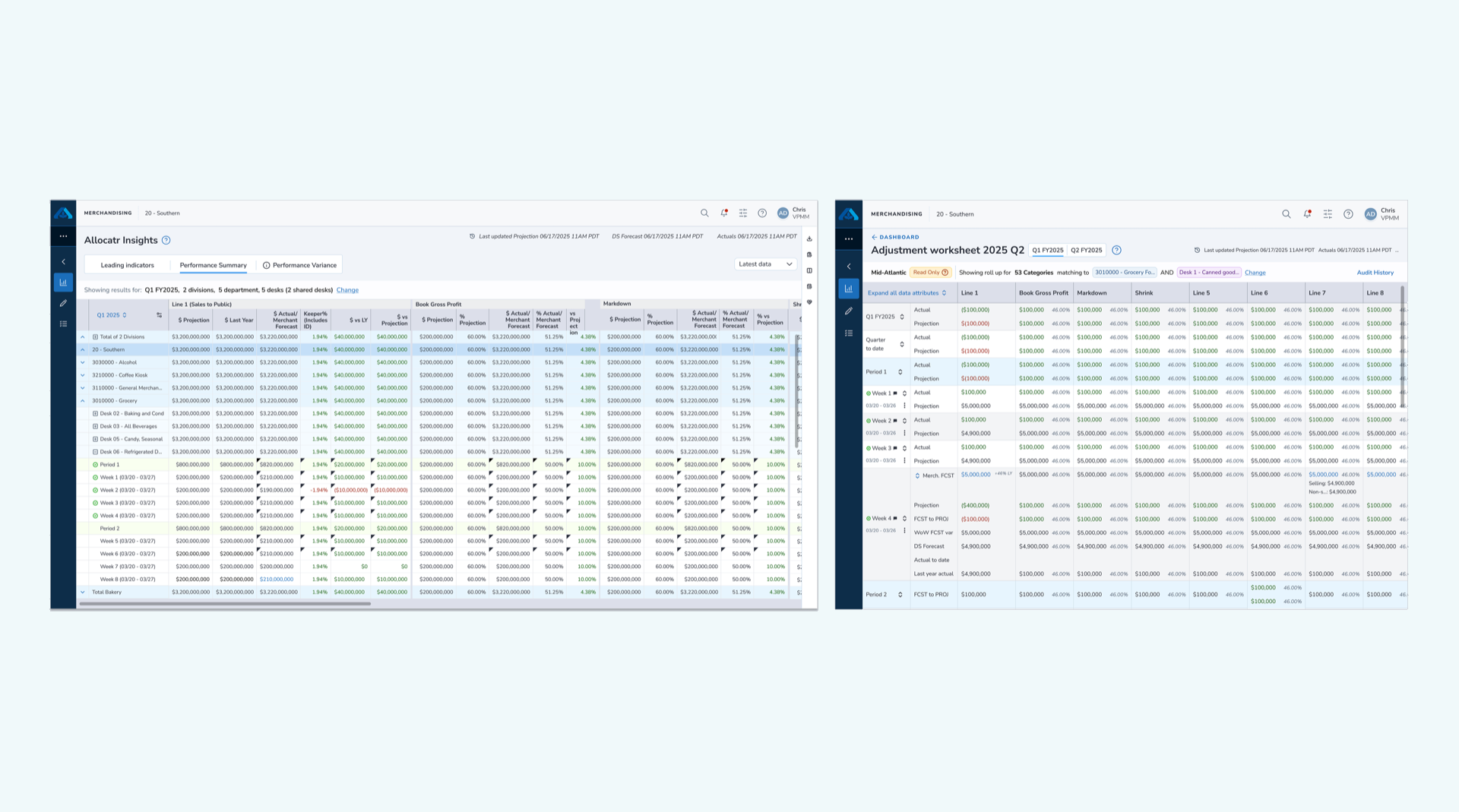Click the Period 1 row in Insights table
Screen dimensions: 1459x812
(x=439, y=465)
